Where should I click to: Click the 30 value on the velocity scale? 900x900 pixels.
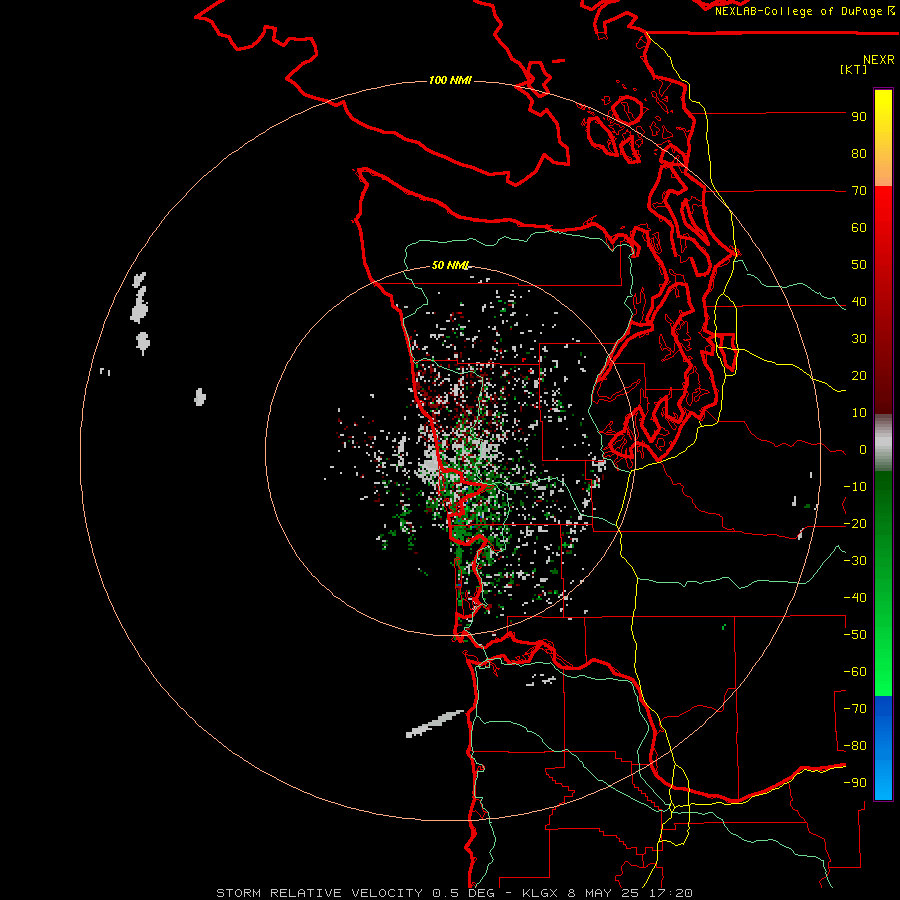pyautogui.click(x=859, y=339)
